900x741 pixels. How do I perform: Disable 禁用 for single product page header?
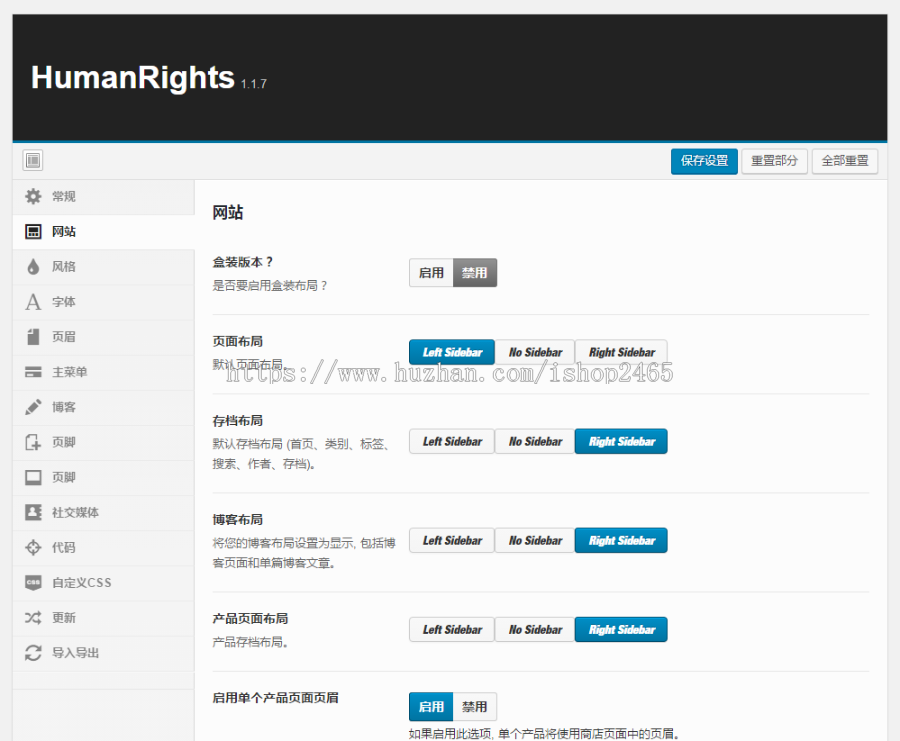pyautogui.click(x=475, y=706)
